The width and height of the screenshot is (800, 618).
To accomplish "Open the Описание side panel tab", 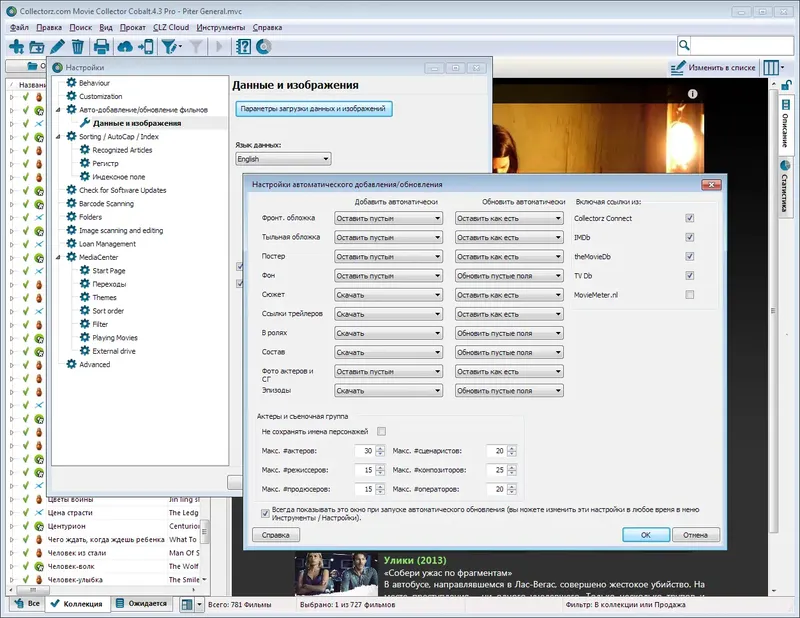I will 785,124.
